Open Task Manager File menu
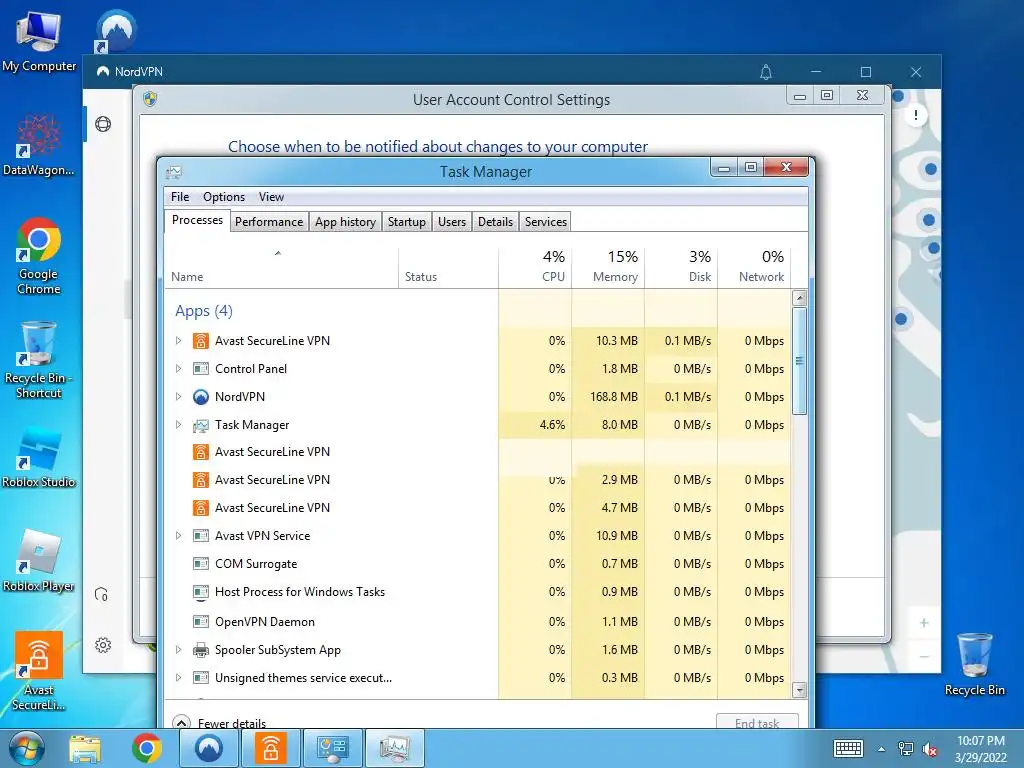This screenshot has width=1024, height=768. (x=180, y=197)
